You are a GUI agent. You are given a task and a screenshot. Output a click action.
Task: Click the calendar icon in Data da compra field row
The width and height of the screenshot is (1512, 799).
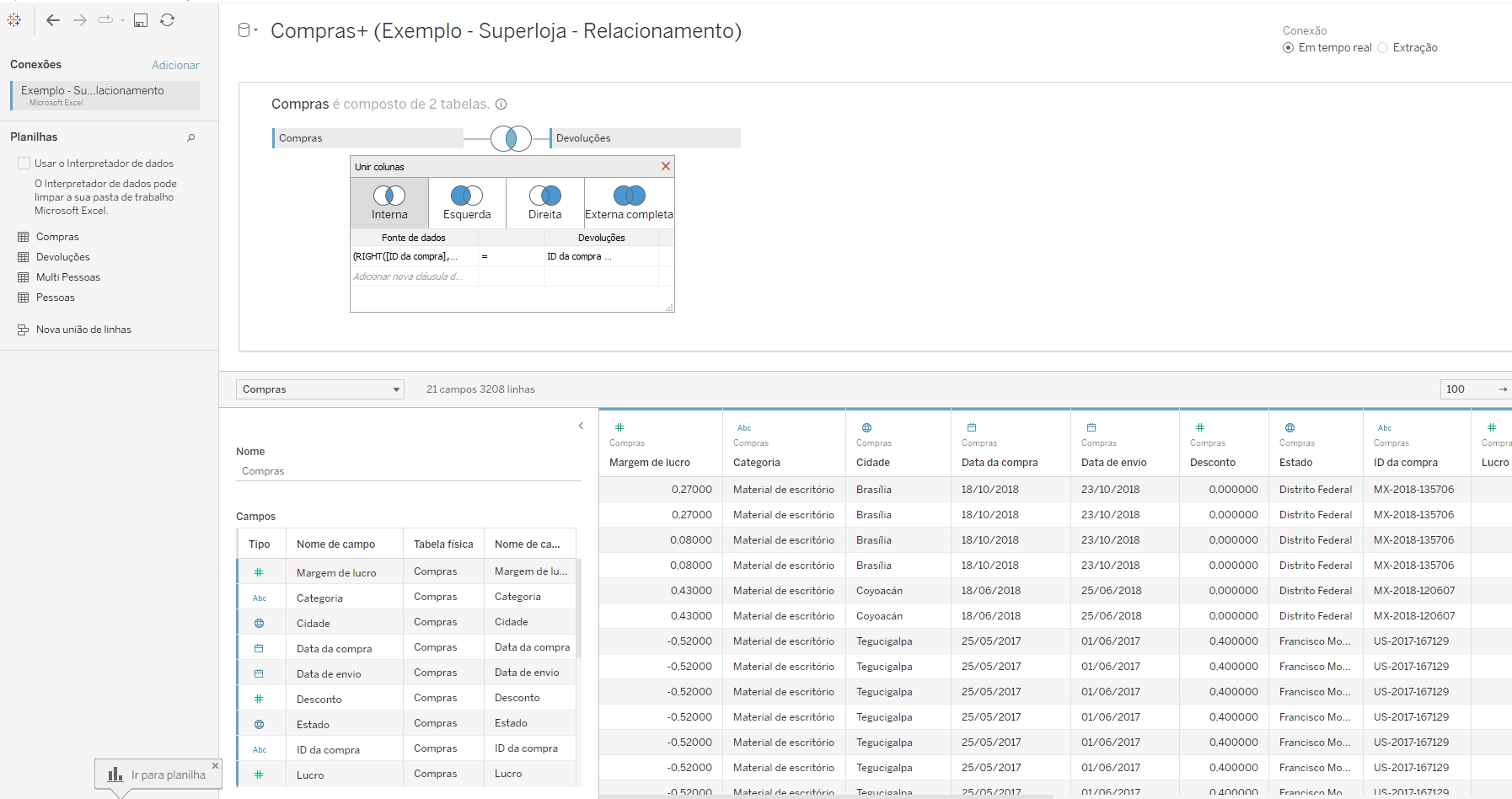point(259,649)
